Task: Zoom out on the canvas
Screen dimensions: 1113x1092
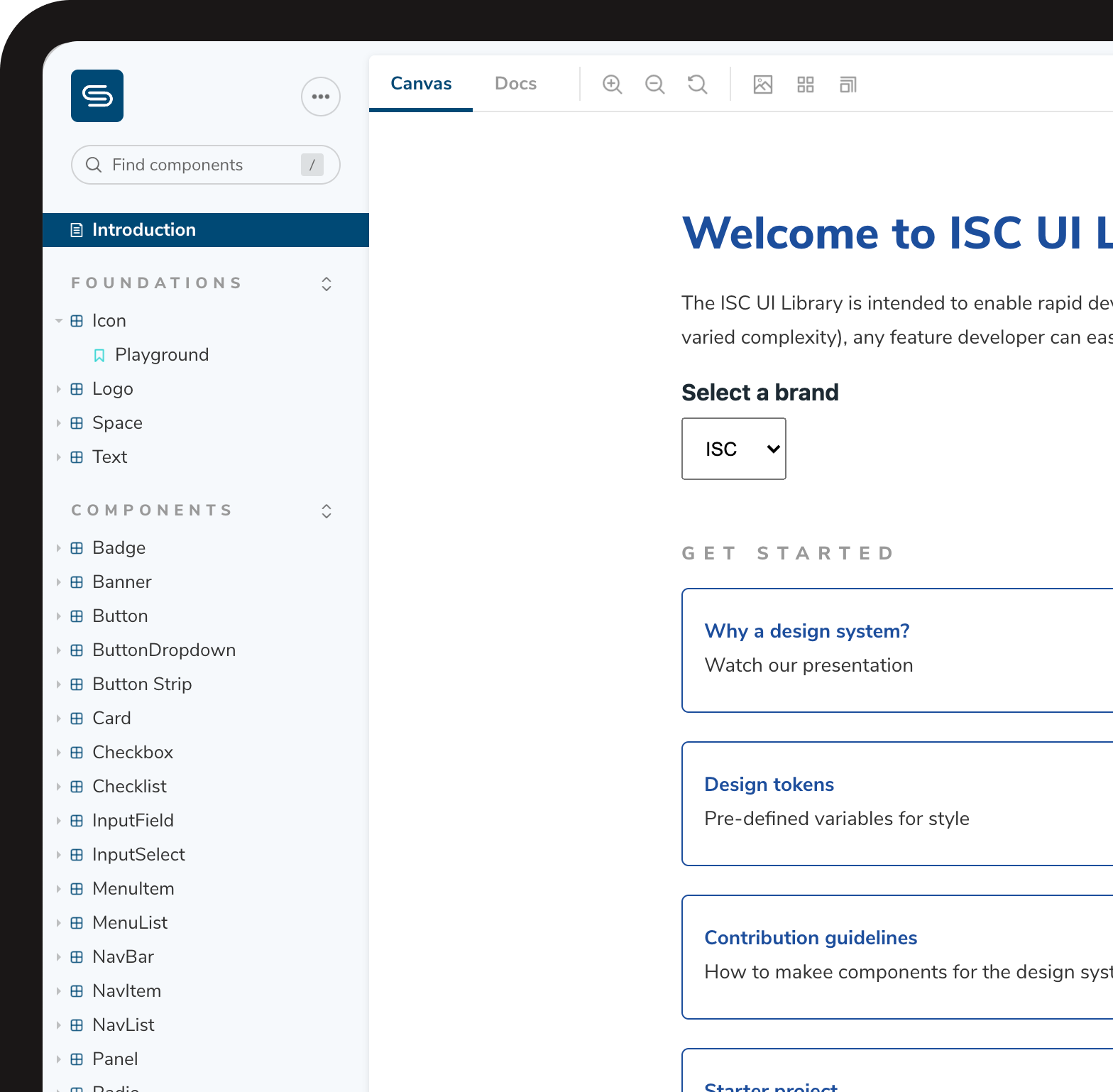Action: (654, 84)
